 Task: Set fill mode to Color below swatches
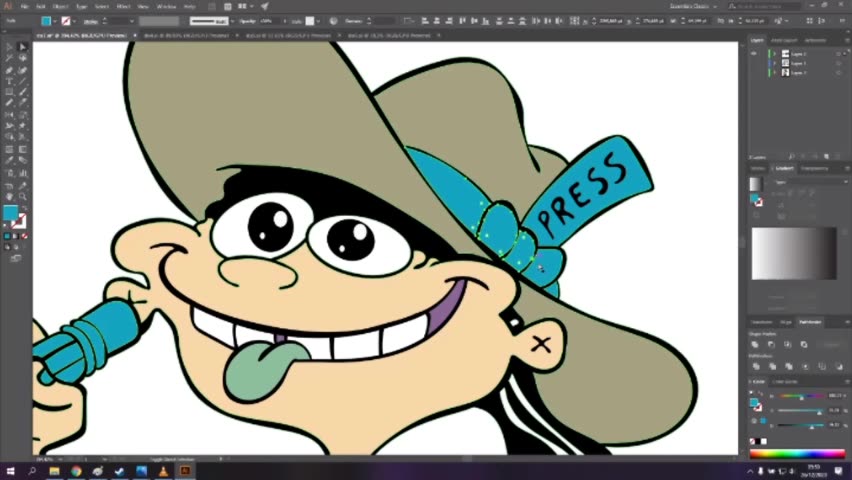coord(7,236)
